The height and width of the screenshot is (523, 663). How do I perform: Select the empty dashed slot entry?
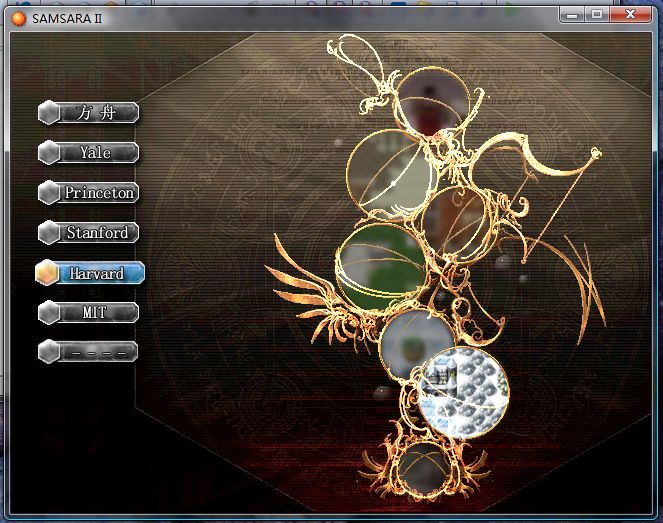pyautogui.click(x=88, y=352)
